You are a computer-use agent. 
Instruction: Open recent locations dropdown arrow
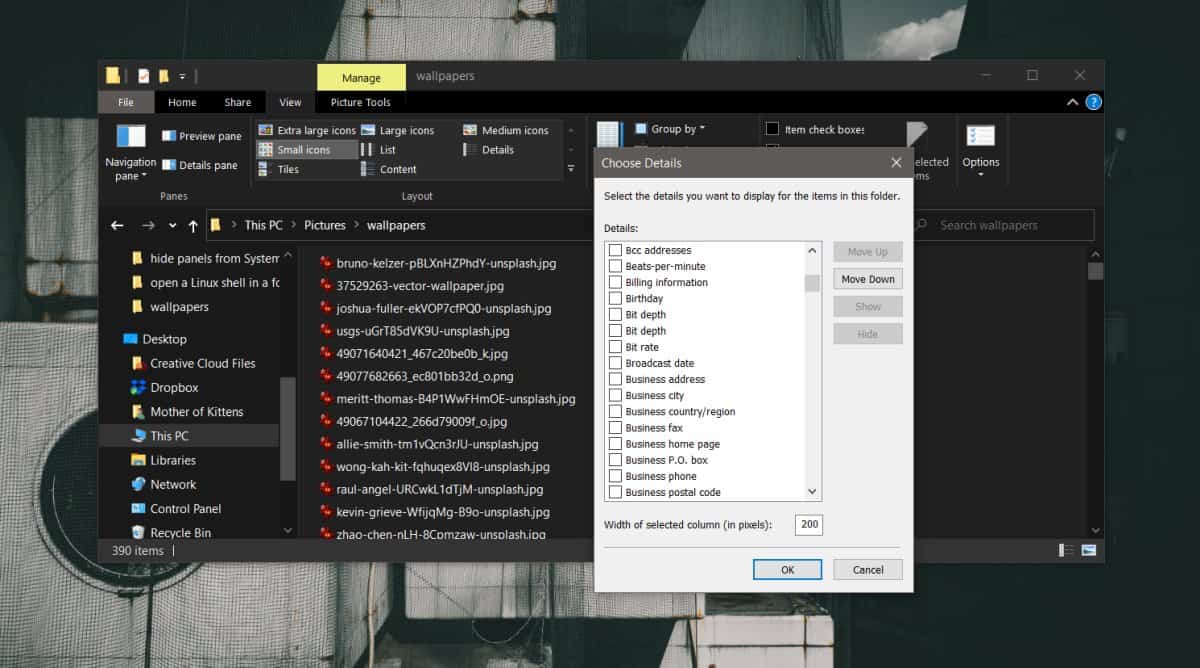click(173, 226)
